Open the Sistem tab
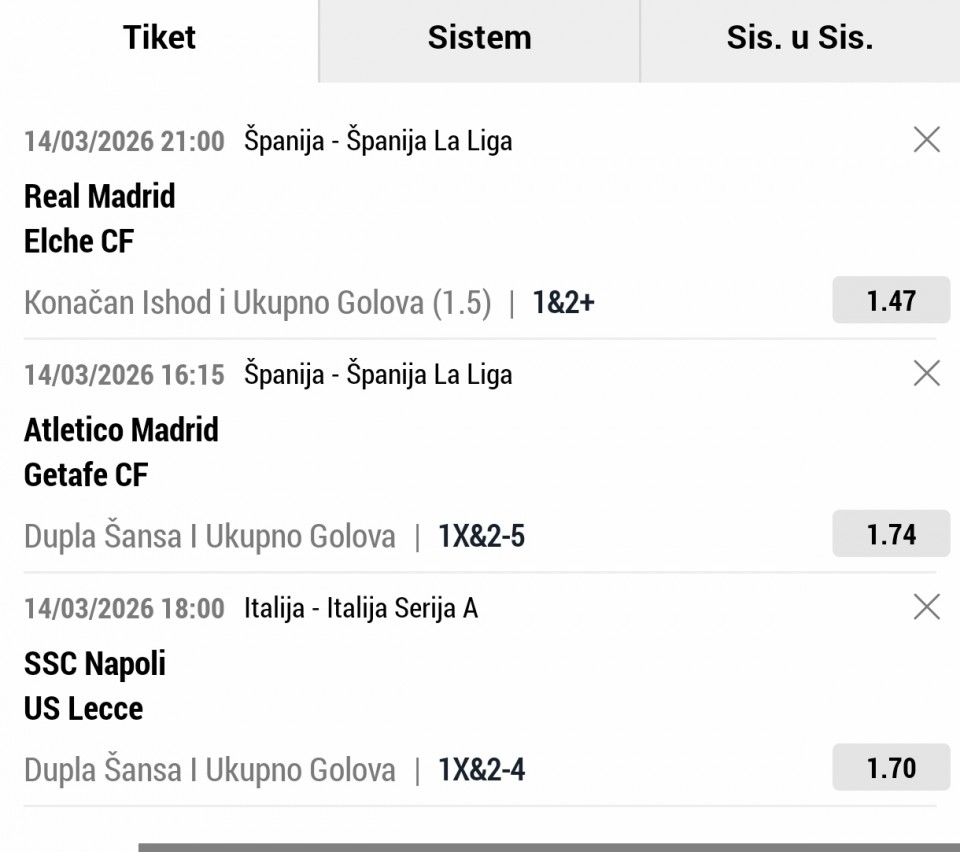 point(479,38)
